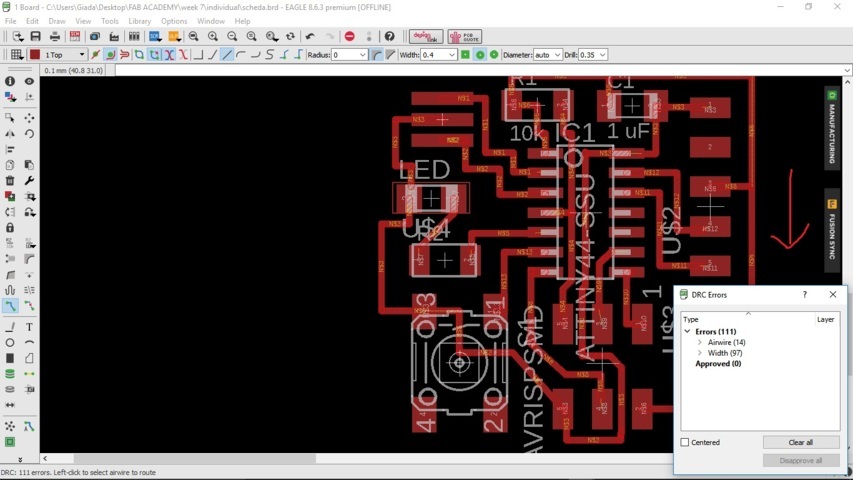Select the Arc drawing tool

tap(29, 342)
